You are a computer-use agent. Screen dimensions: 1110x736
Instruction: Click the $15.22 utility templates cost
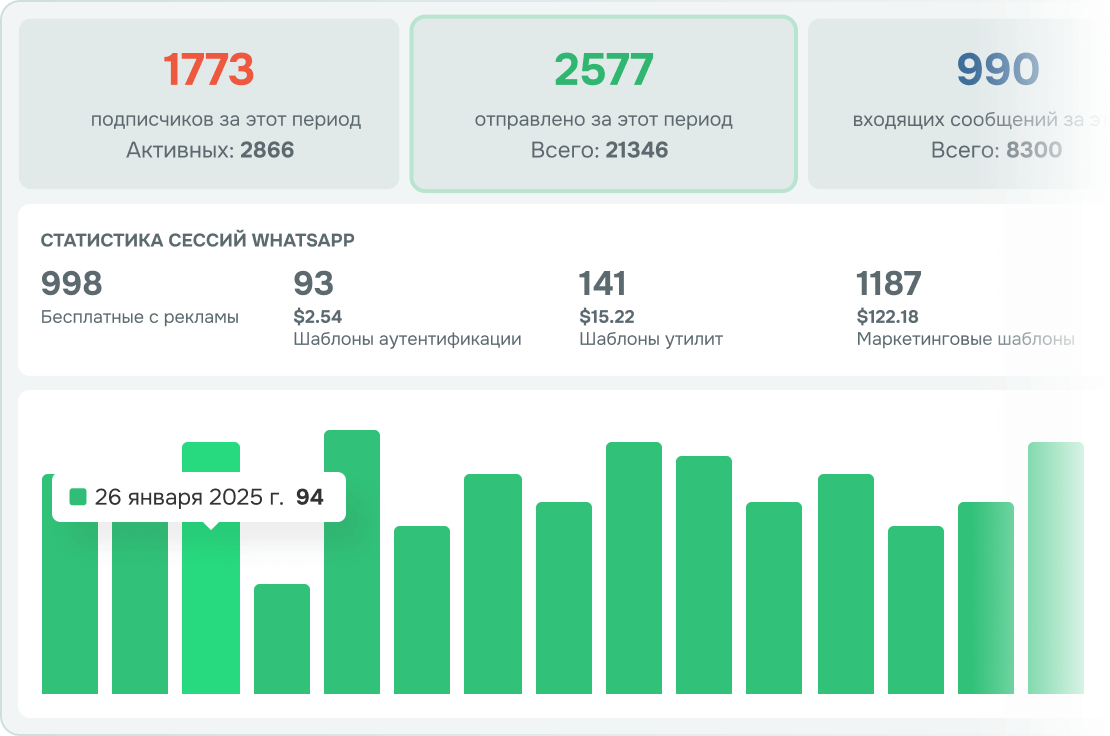click(607, 316)
